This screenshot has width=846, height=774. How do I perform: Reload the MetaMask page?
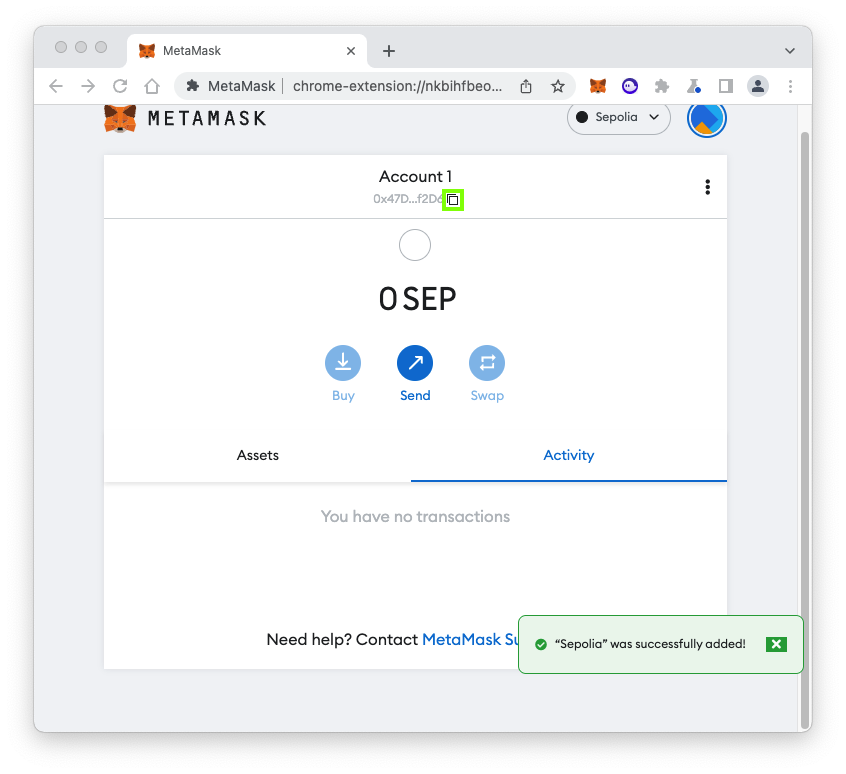(120, 86)
